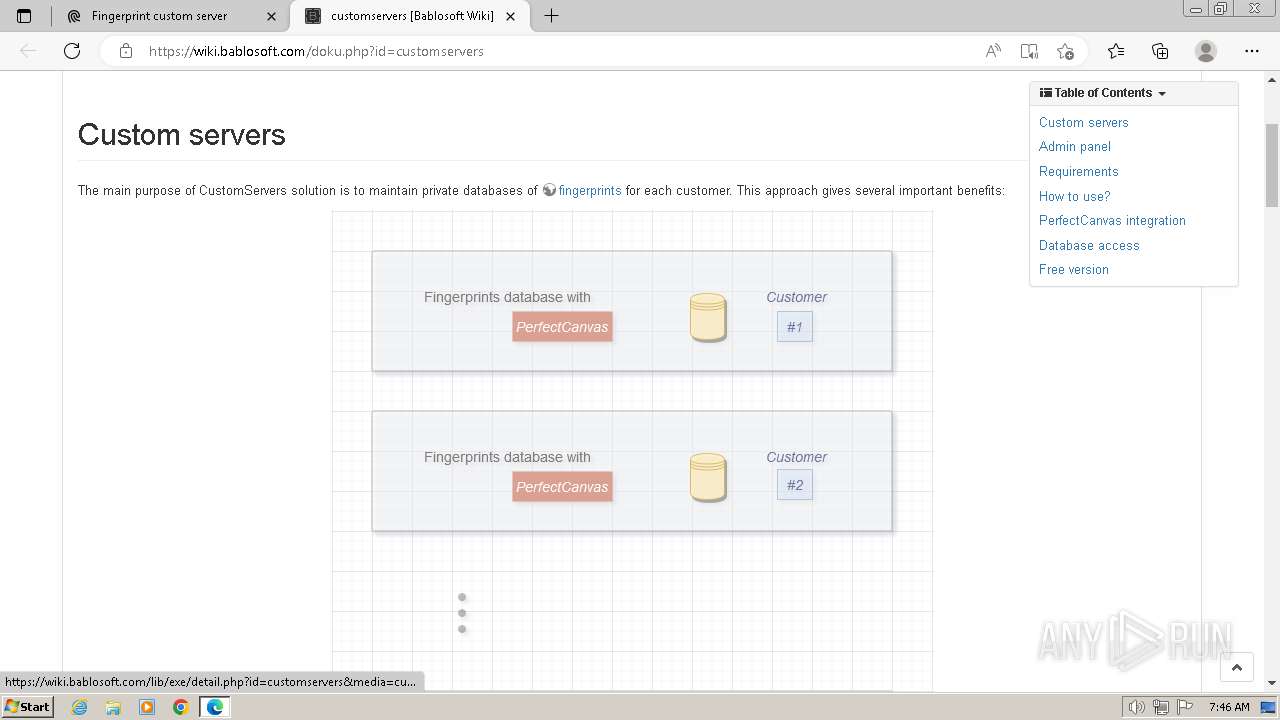The width and height of the screenshot is (1280, 720).
Task: Close the customservers Bablosoft Wiki tab
Action: 512,16
